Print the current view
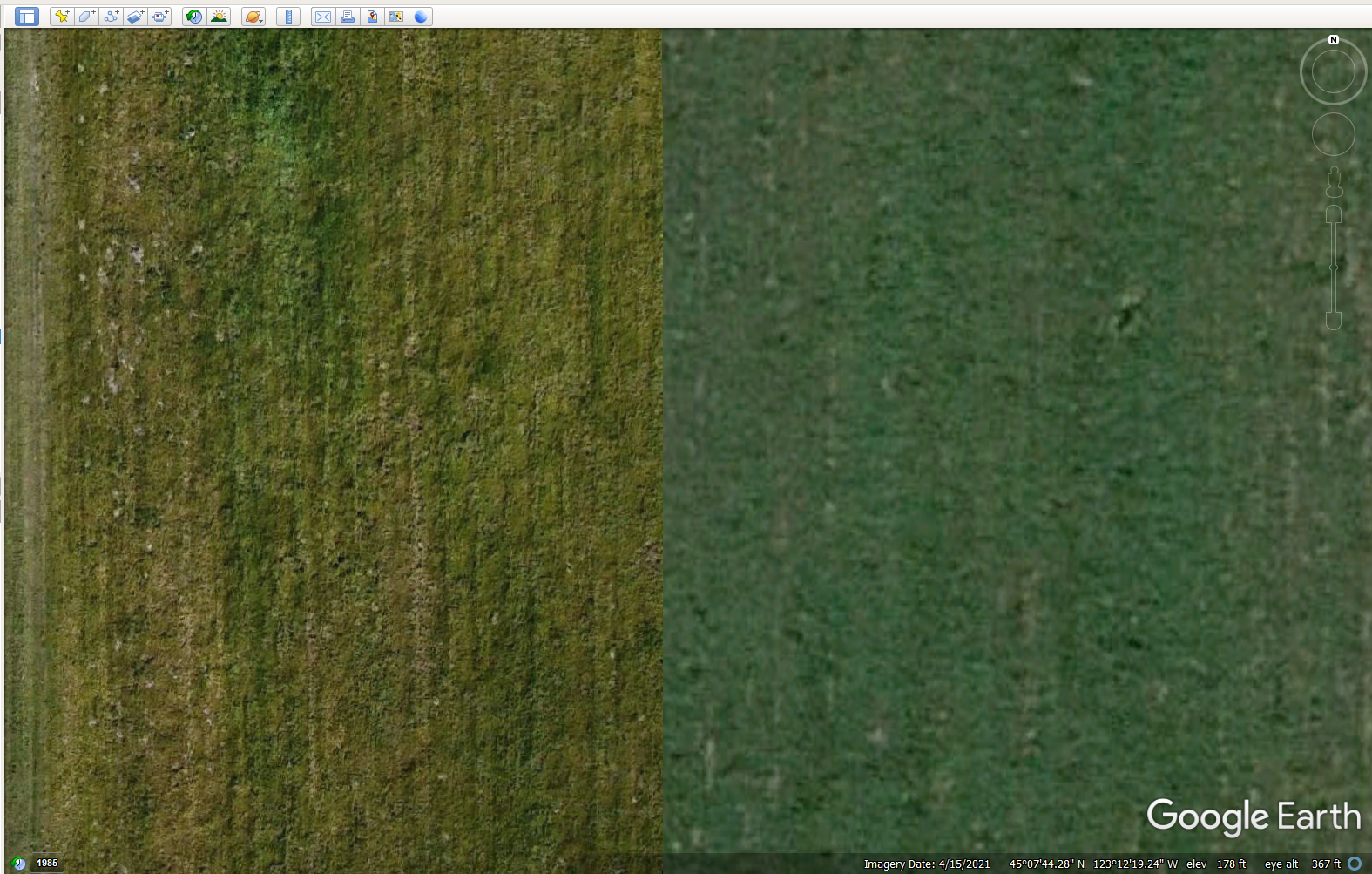Image resolution: width=1372 pixels, height=874 pixels. [348, 17]
